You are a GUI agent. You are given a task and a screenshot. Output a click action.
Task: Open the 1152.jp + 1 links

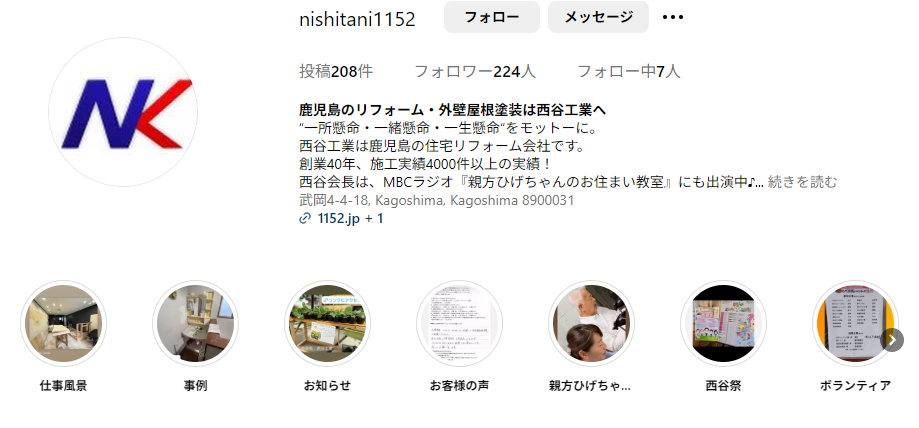(x=350, y=219)
